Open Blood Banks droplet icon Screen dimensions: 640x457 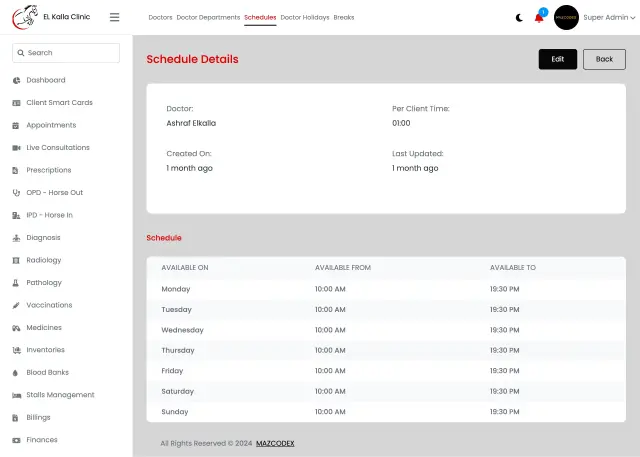tap(16, 373)
